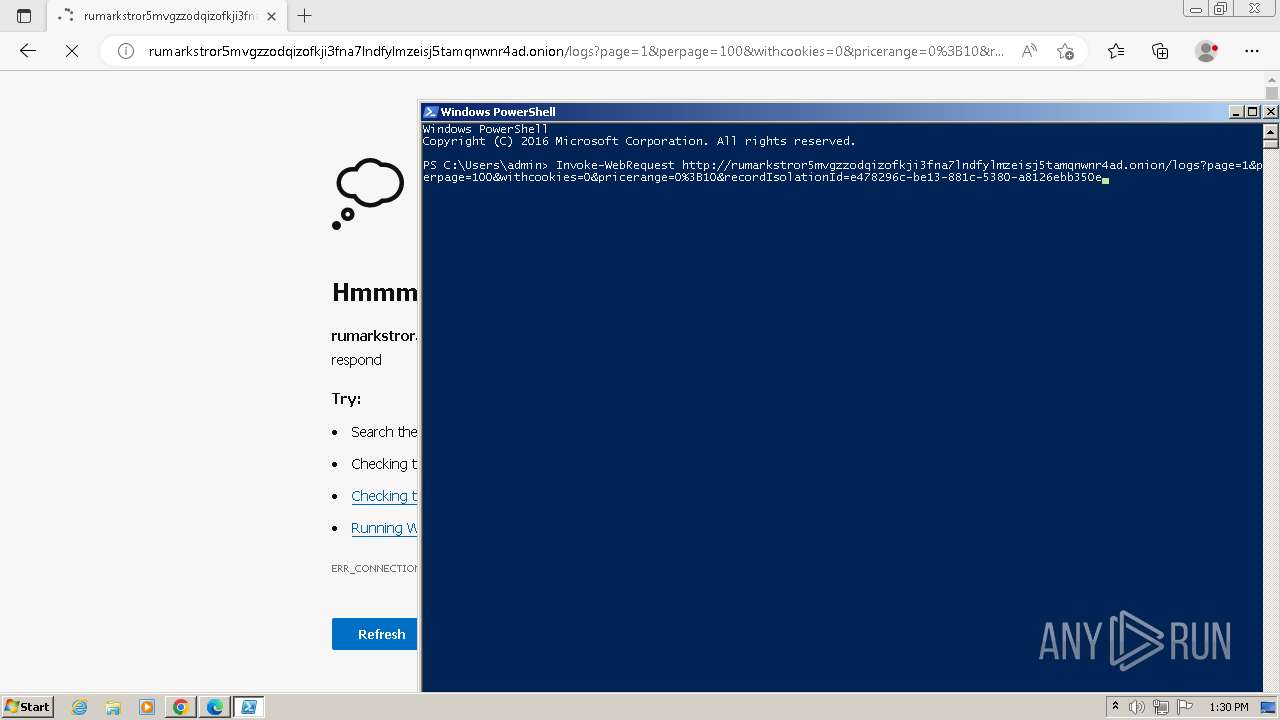Open network tray icon
1280x720 pixels.
coord(1160,707)
